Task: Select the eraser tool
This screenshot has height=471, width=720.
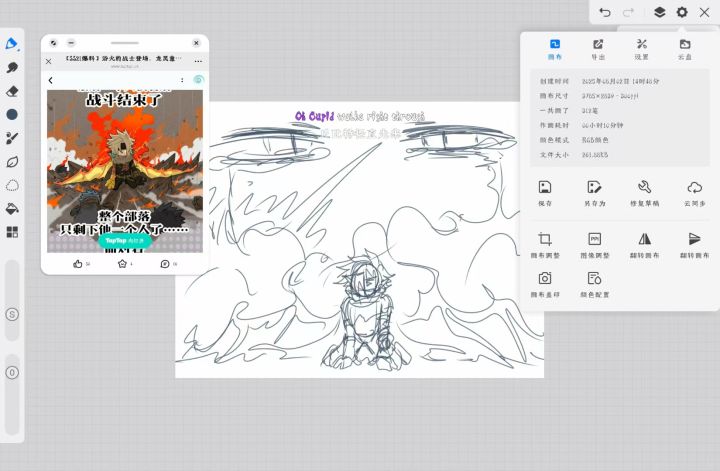Action: click(x=12, y=91)
